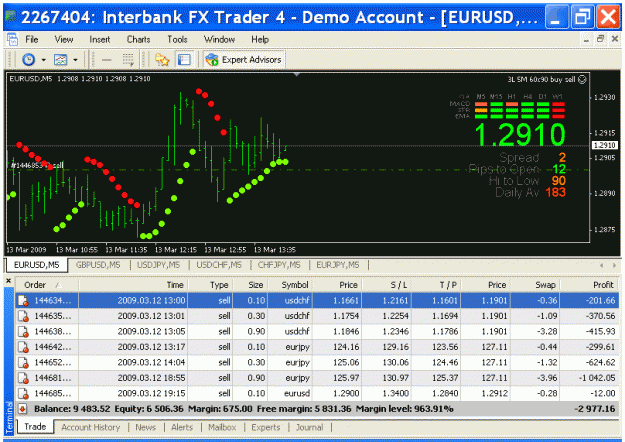This screenshot has height=442, width=625.
Task: Open the File menu
Action: (31, 39)
